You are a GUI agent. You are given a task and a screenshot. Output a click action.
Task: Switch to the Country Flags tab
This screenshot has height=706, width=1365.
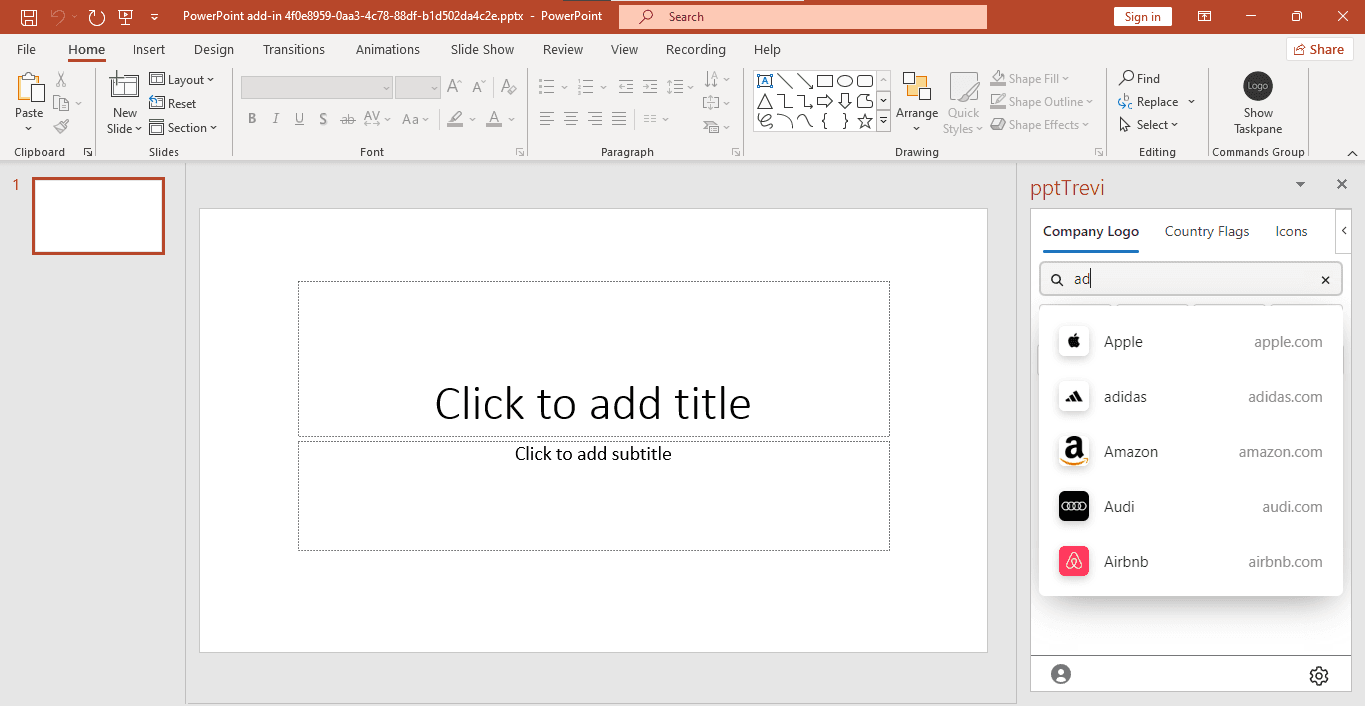coord(1206,231)
